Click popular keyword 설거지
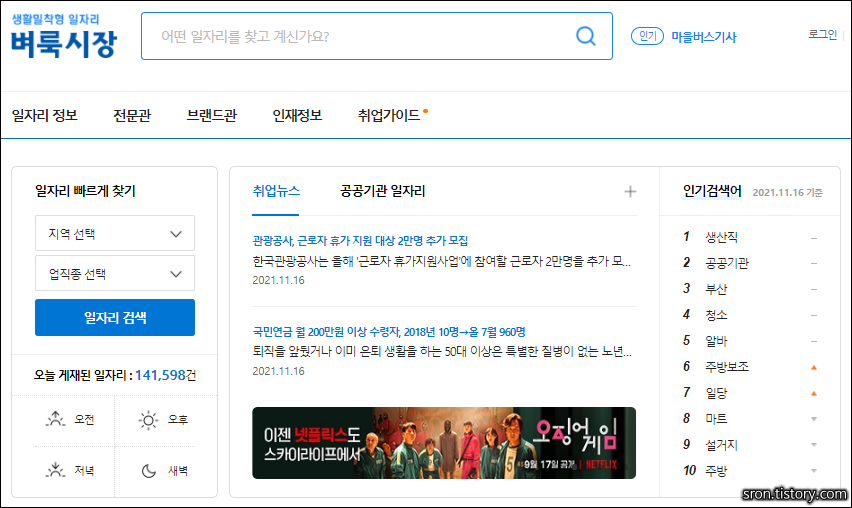 point(721,444)
